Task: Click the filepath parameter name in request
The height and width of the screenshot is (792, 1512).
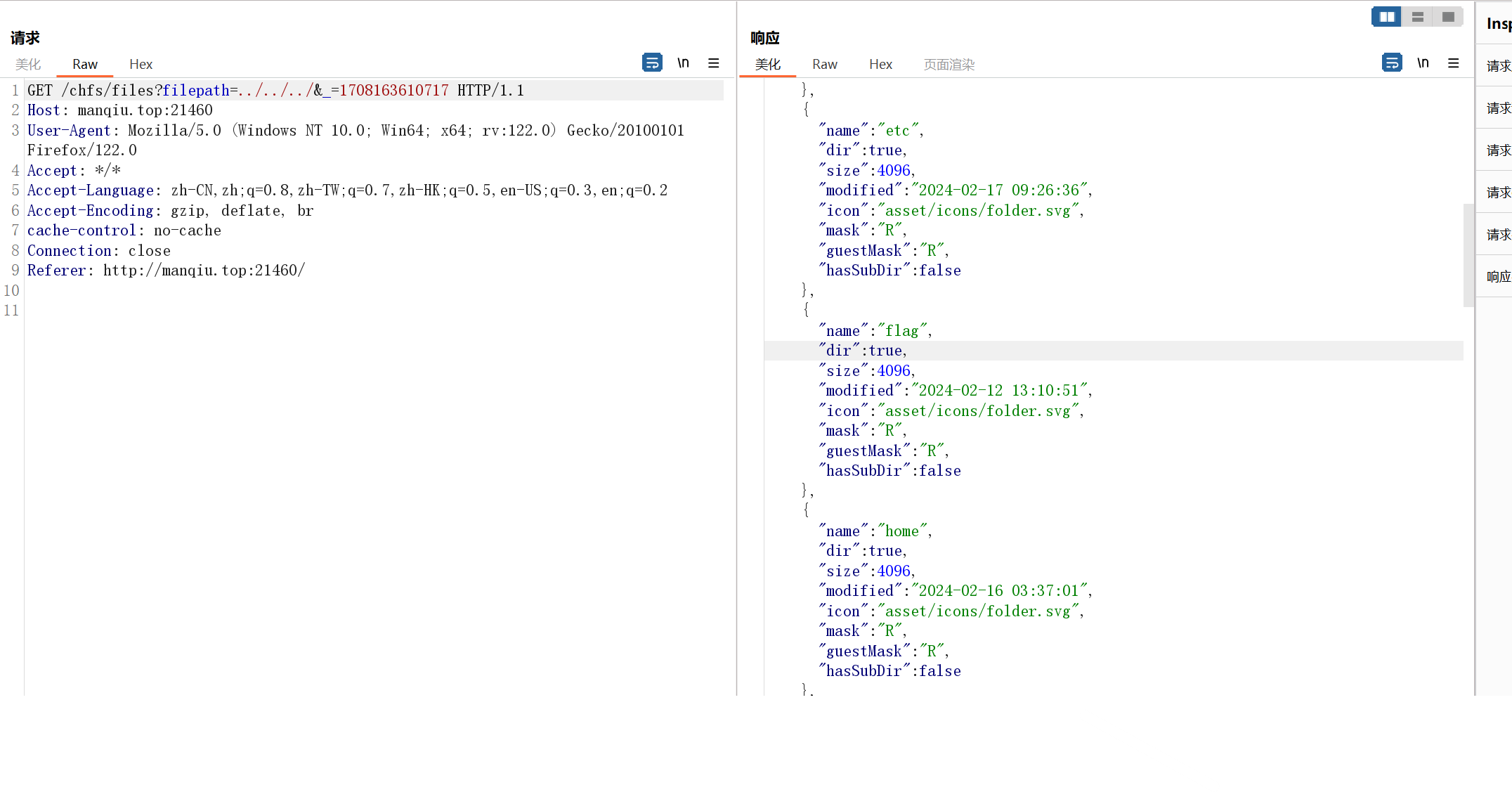Action: coord(196,91)
